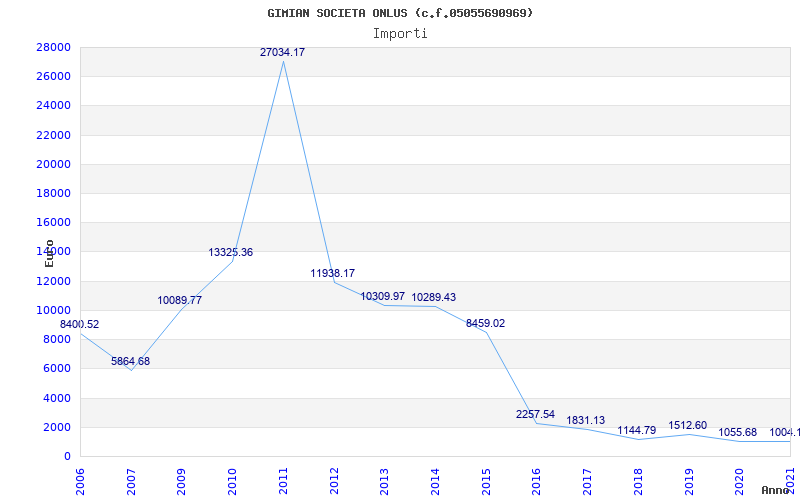
Task: Click the peak data label 27034.17
Action: click(282, 52)
